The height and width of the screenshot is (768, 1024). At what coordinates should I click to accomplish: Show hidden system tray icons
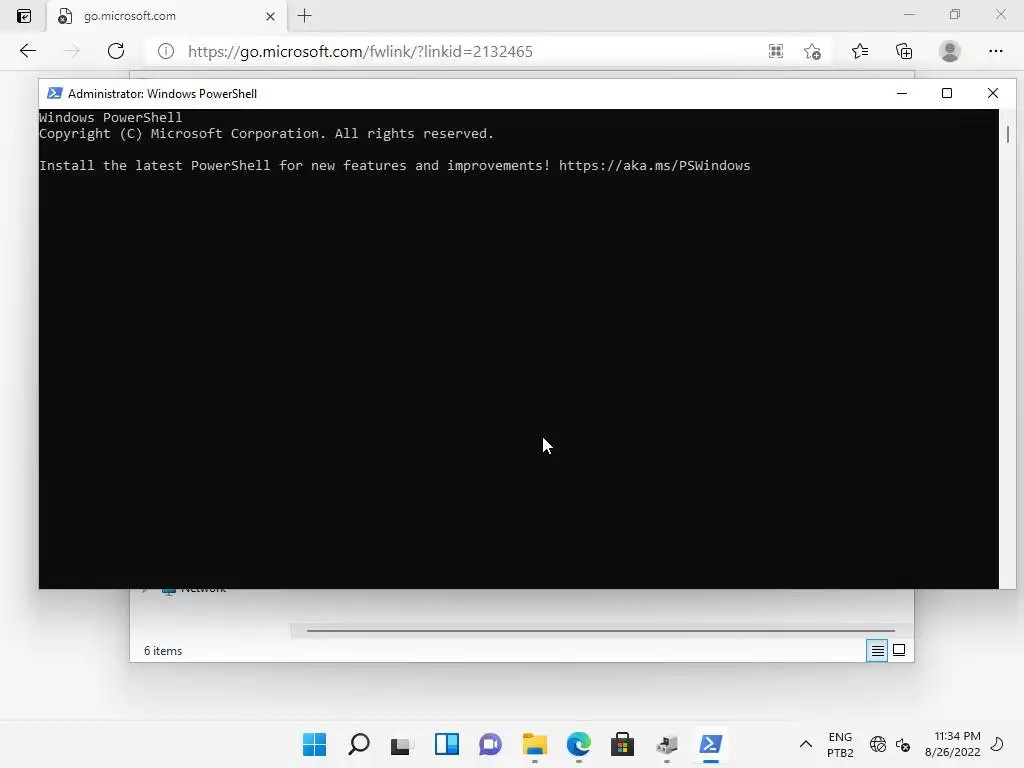pyautogui.click(x=806, y=744)
